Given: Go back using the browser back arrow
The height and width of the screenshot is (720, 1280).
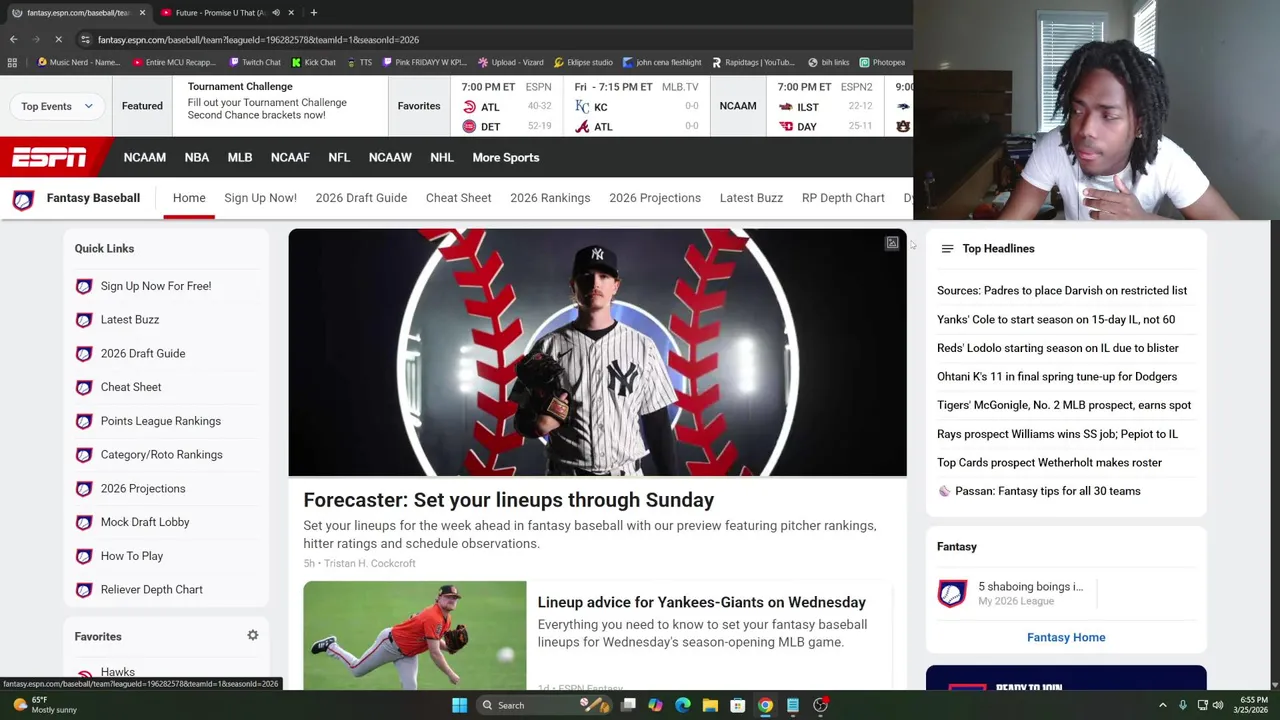Looking at the screenshot, I should click(x=13, y=39).
